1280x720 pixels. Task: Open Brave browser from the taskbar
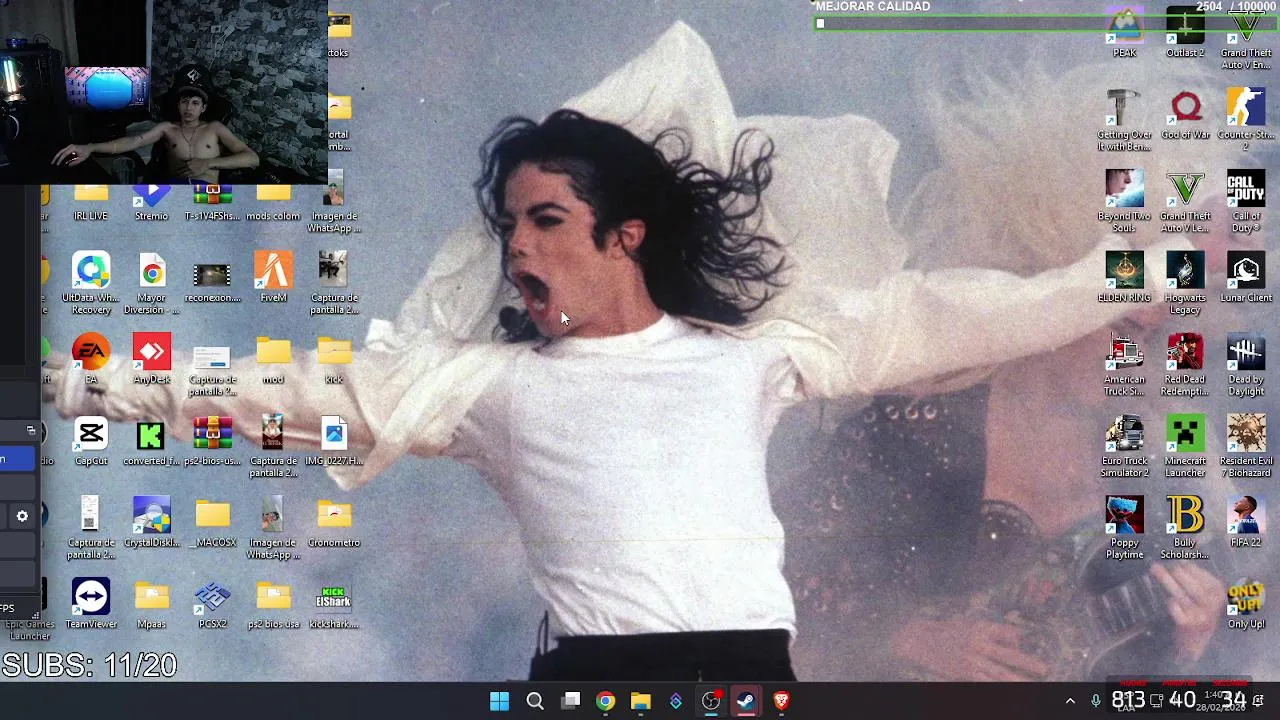coord(781,701)
